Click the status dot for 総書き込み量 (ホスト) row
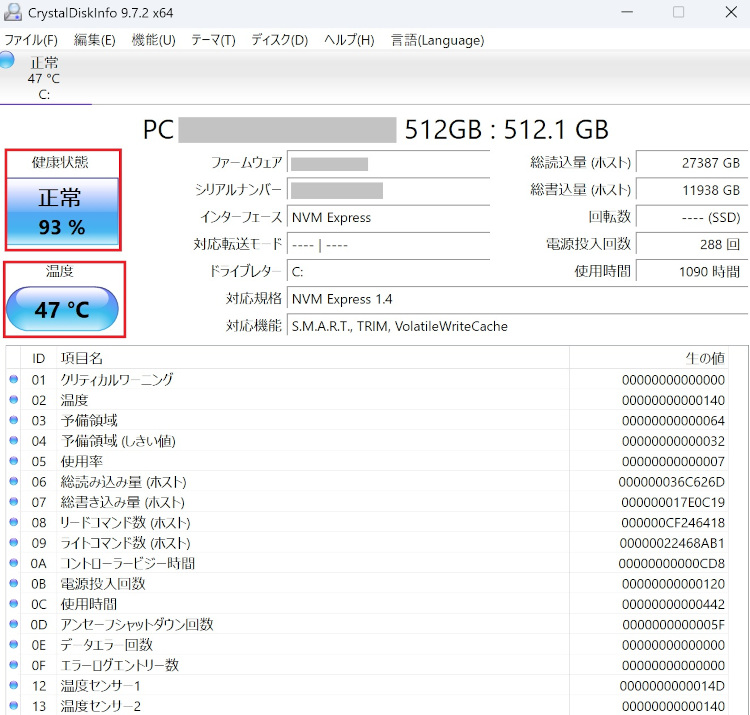The width and height of the screenshot is (750, 715). 13,502
